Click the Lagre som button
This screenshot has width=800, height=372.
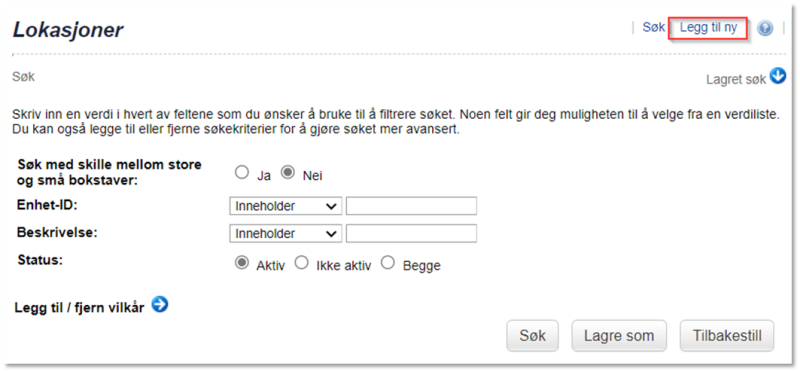(619, 336)
